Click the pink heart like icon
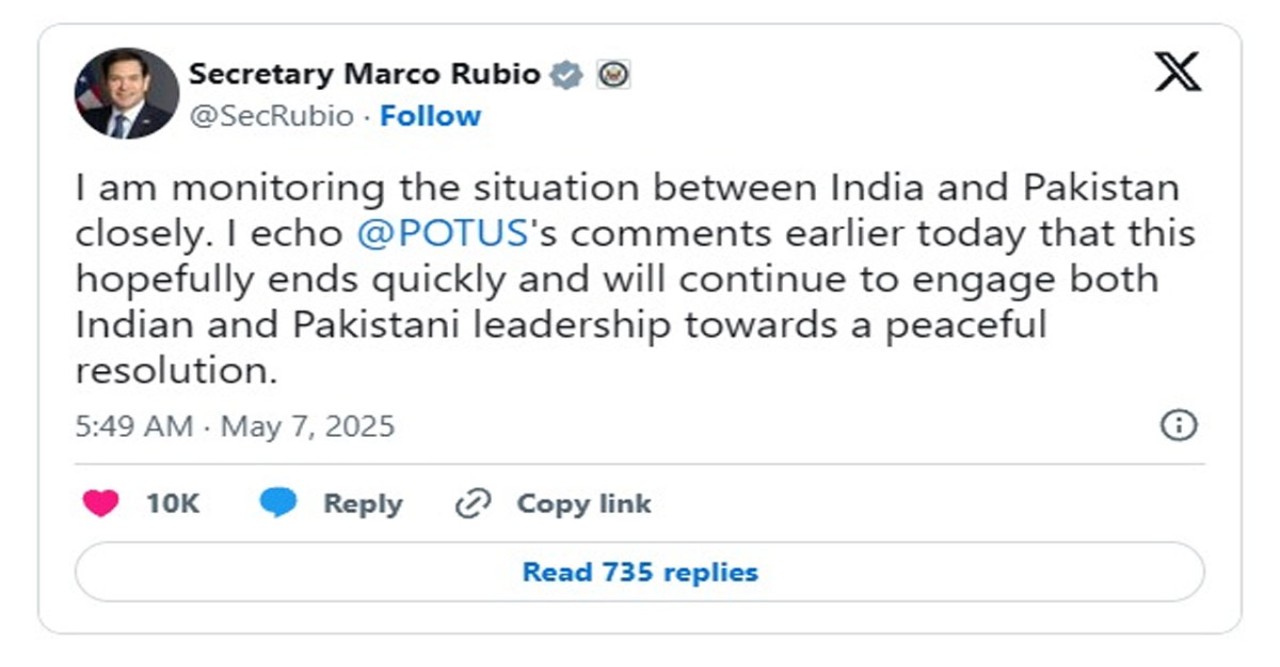 [100, 504]
